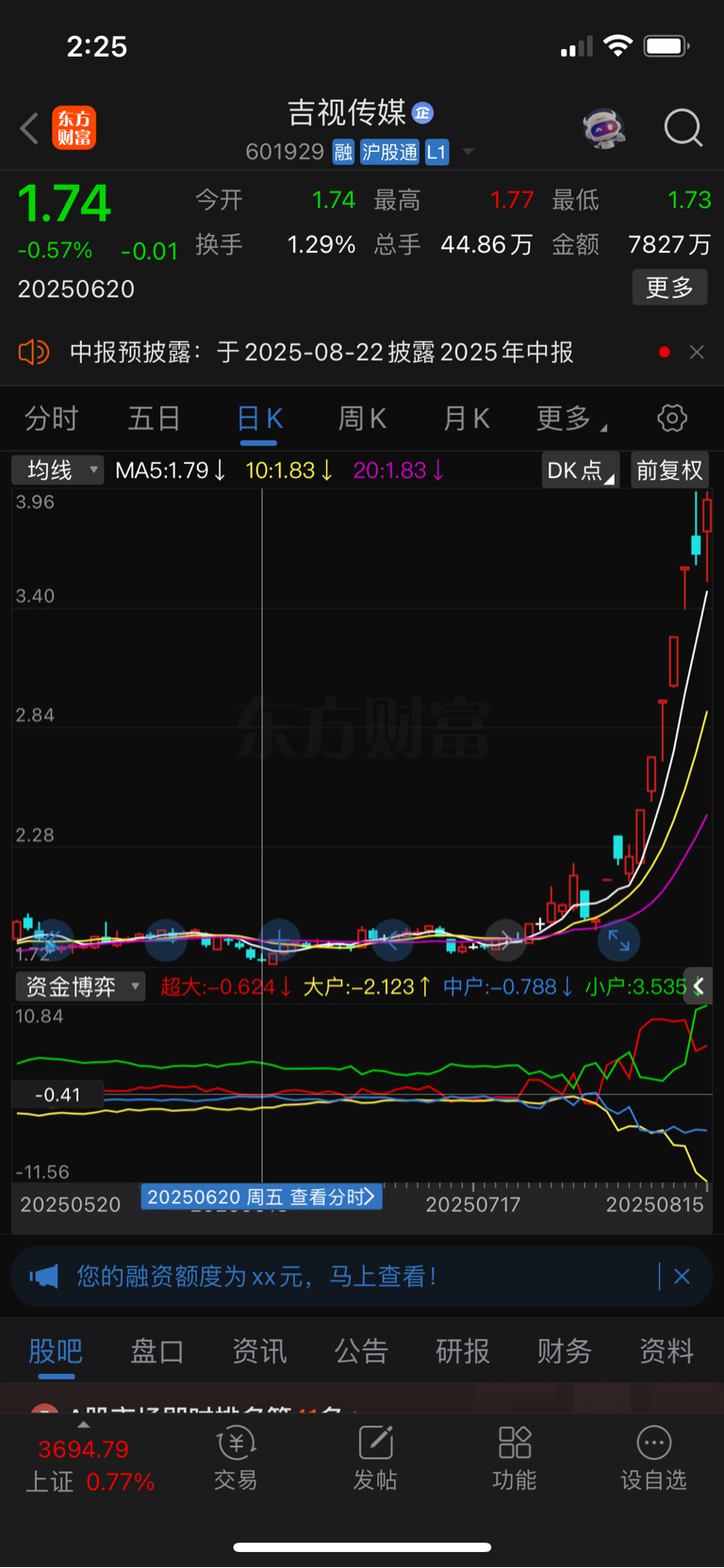The height and width of the screenshot is (1568, 724).
Task: Tap the fullscreen expand chart icon
Action: pyautogui.click(x=619, y=939)
